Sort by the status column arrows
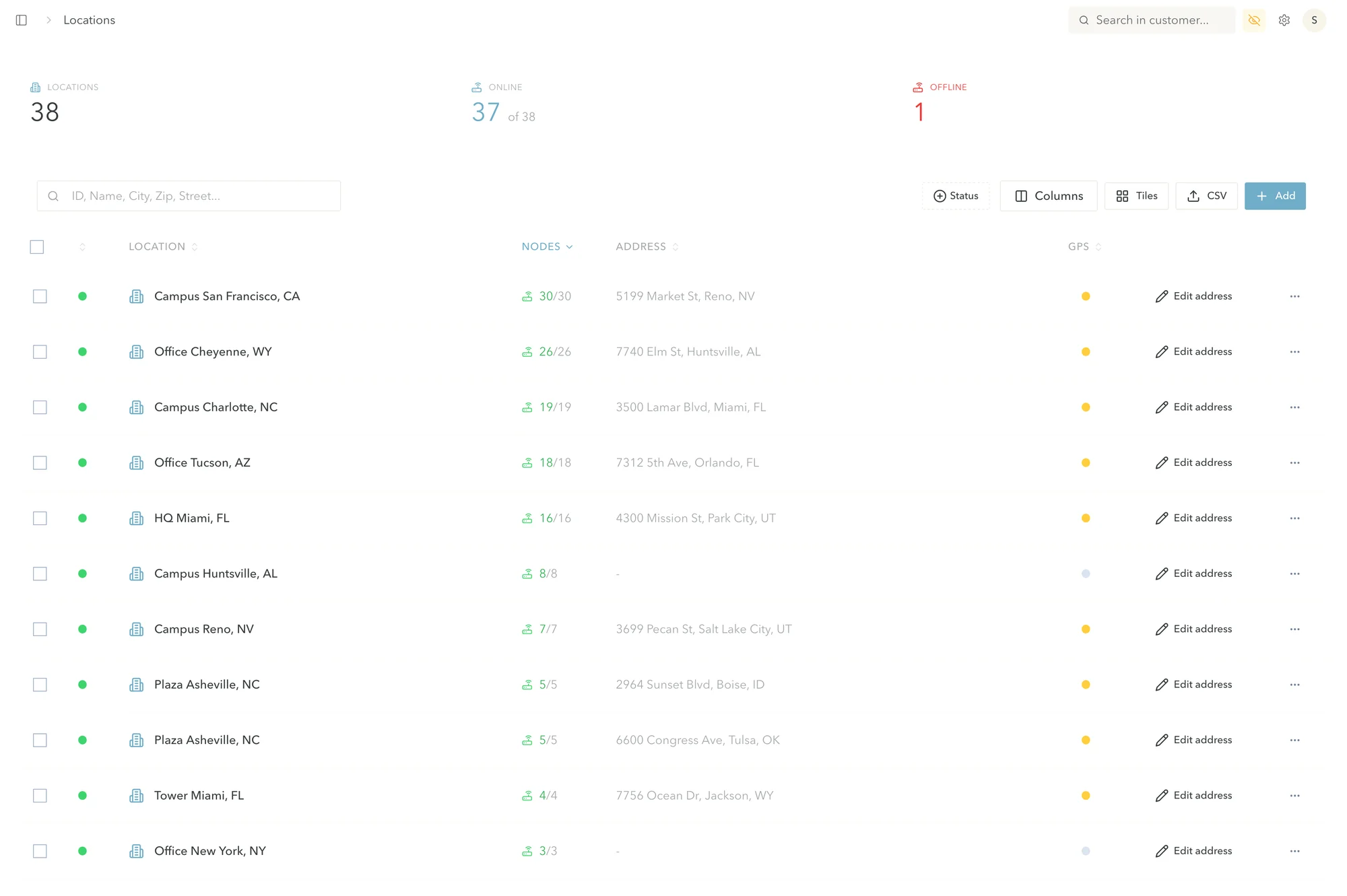This screenshot has width=1347, height=896. coord(82,247)
